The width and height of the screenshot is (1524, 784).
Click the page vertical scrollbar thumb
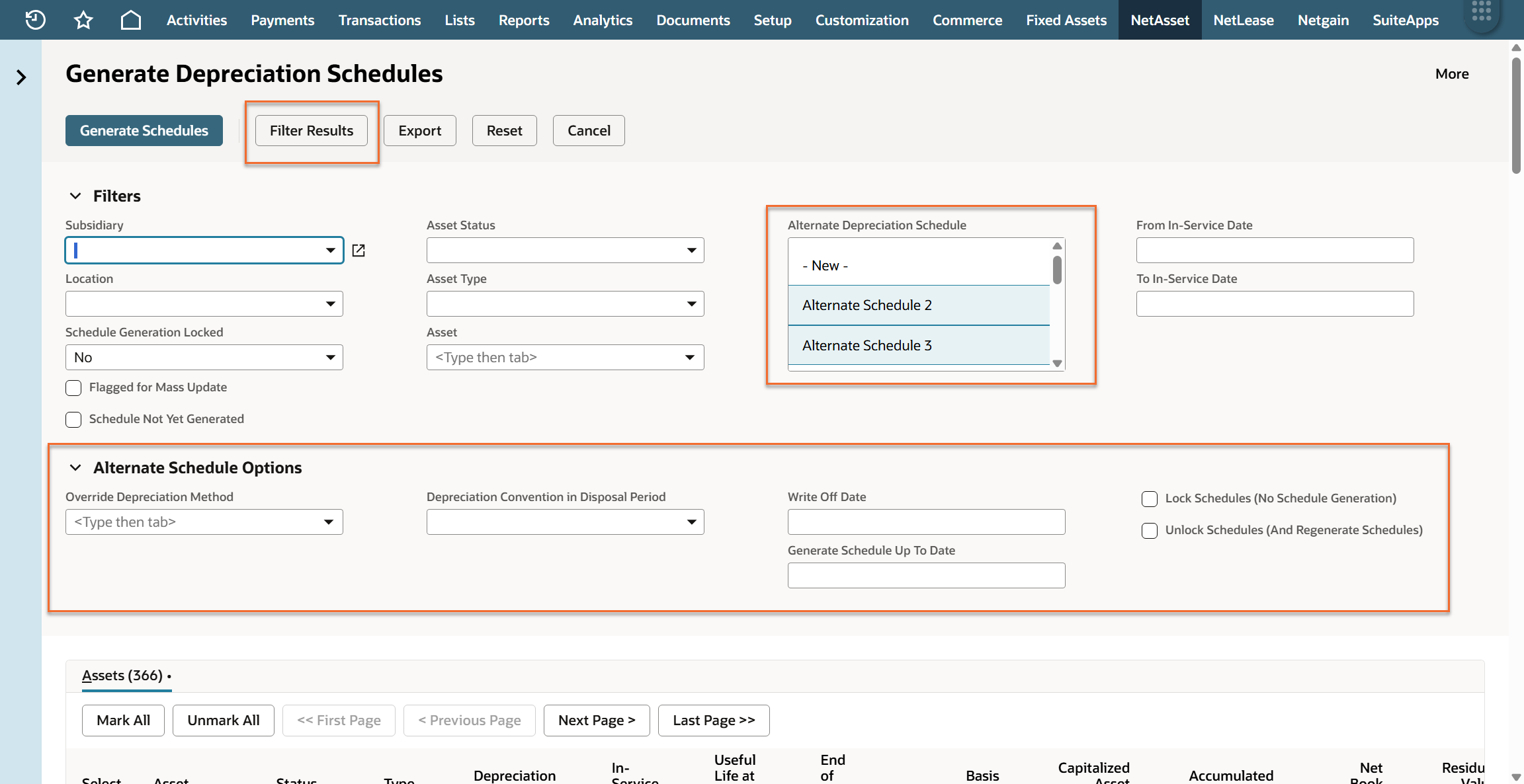click(1516, 116)
